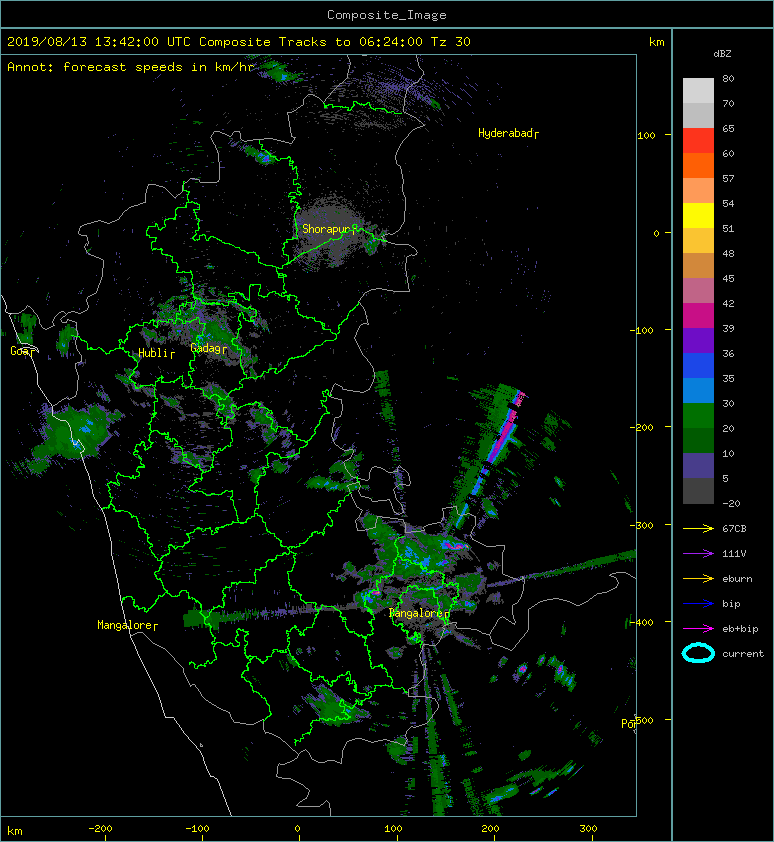Screen dimensions: 774x842
Task: Click the km unit label at bottom left
Action: (15, 831)
